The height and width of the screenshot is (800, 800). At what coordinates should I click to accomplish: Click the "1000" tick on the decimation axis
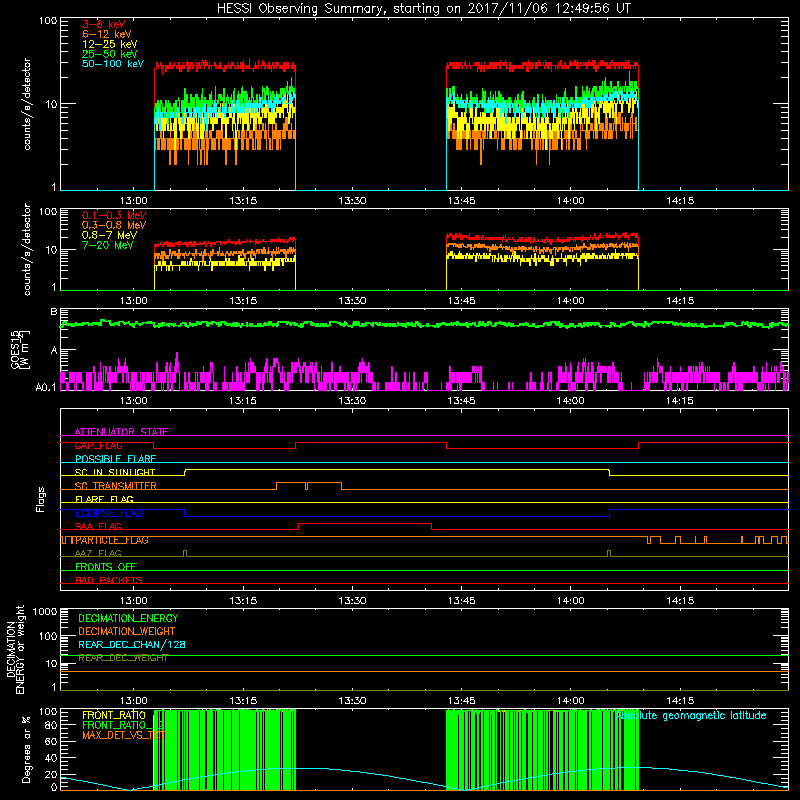click(x=45, y=611)
